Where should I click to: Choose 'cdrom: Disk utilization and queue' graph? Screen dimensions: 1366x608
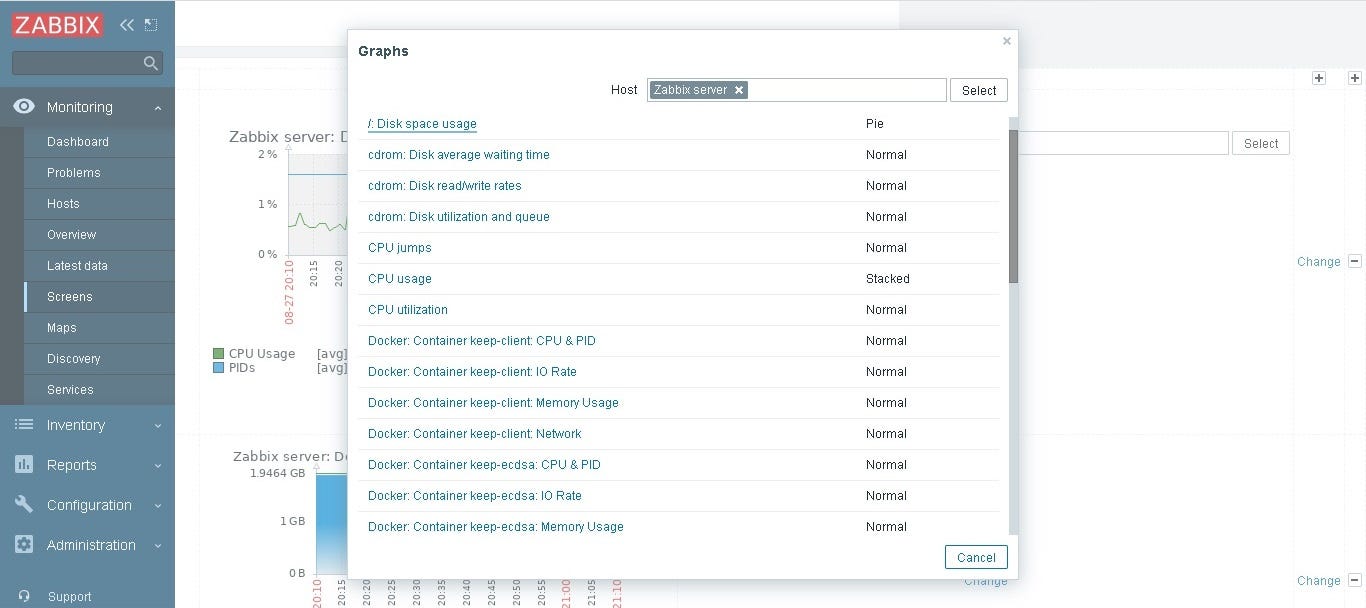coord(459,217)
